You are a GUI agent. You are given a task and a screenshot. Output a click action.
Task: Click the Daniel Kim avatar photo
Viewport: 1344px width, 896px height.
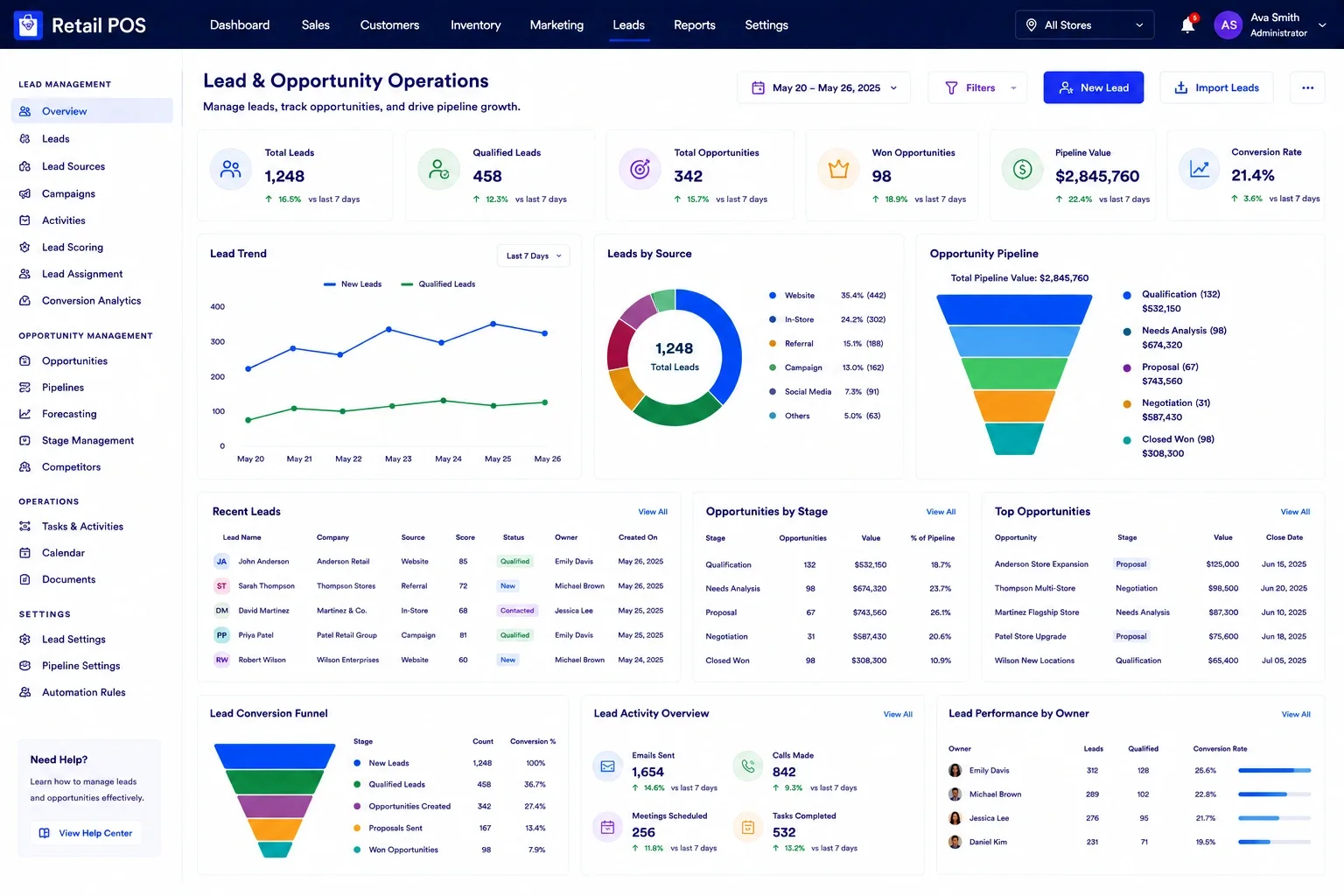pyautogui.click(x=955, y=843)
